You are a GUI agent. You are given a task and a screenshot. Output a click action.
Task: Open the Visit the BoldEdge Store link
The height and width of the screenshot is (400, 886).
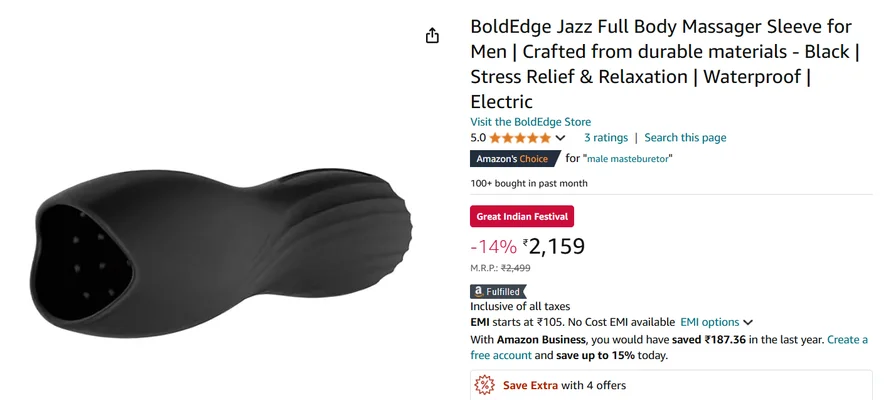(531, 121)
